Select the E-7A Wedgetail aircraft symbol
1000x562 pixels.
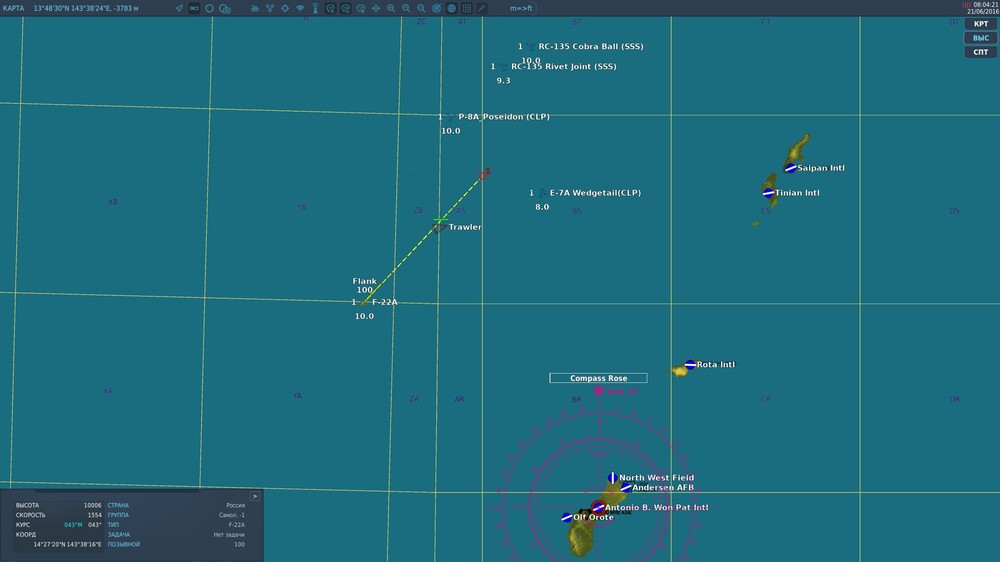tap(541, 193)
